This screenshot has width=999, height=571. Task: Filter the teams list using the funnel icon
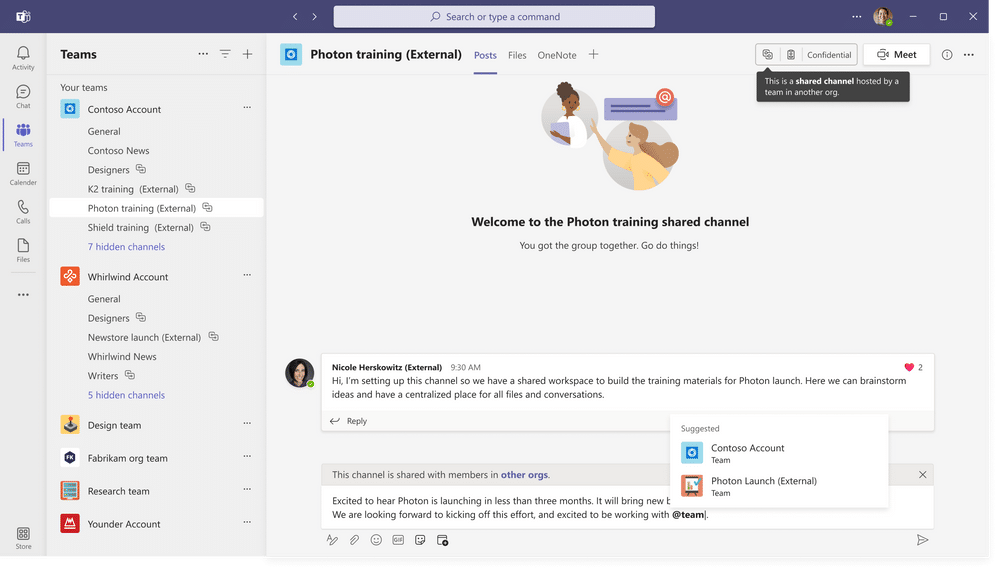(x=225, y=54)
